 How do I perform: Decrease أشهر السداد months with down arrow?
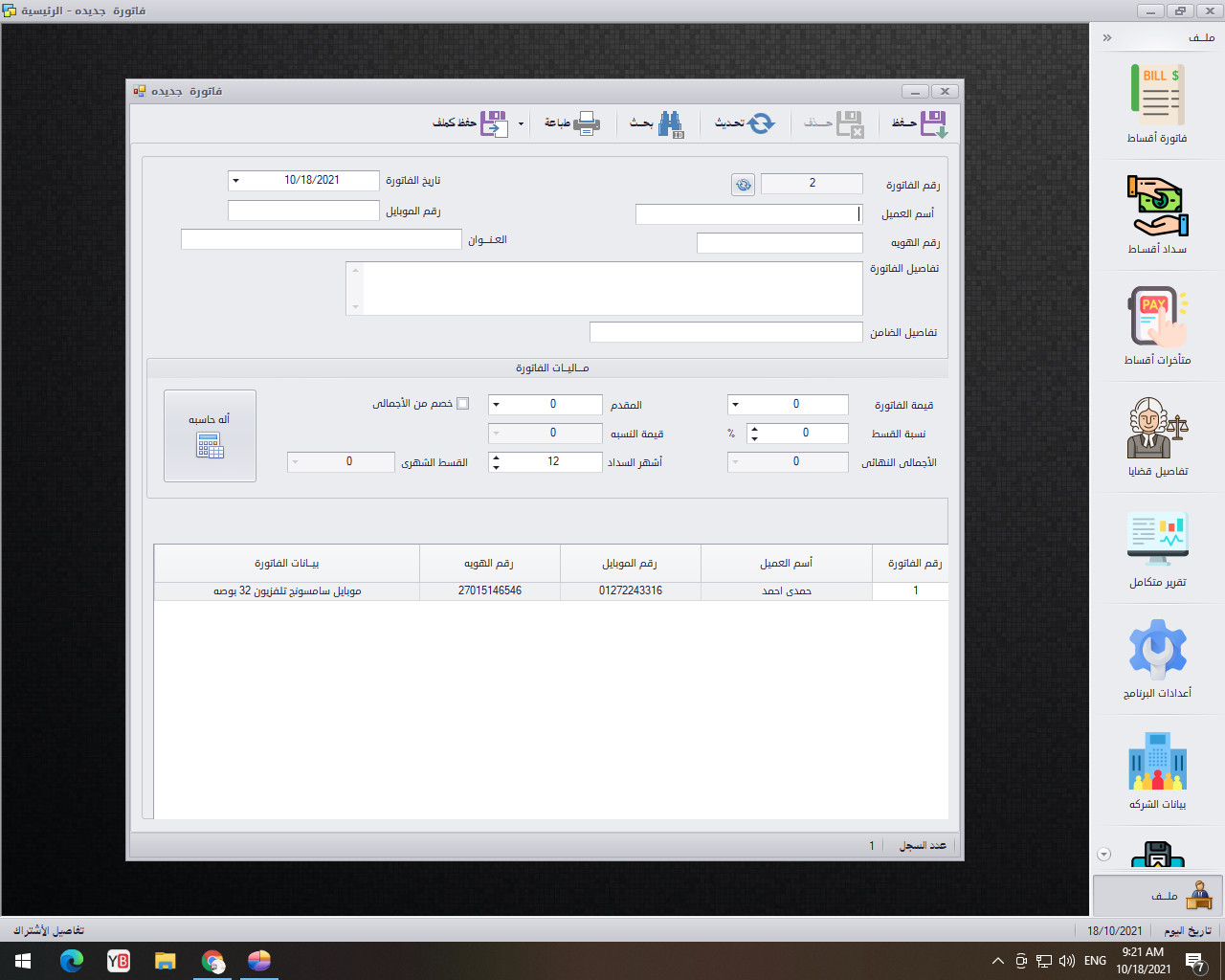[x=496, y=467]
